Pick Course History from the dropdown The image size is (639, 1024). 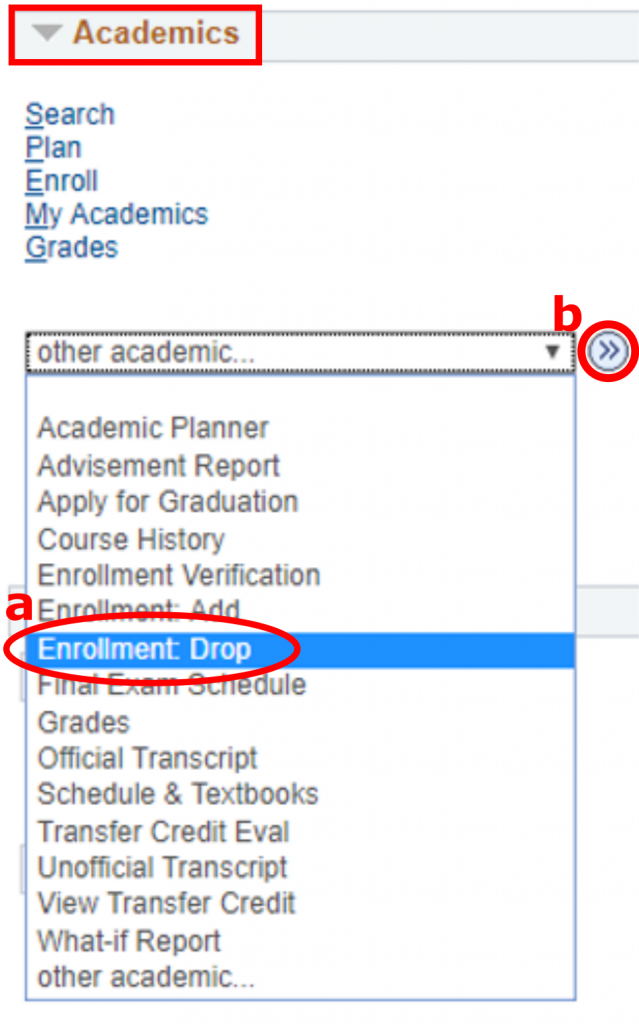click(x=130, y=539)
